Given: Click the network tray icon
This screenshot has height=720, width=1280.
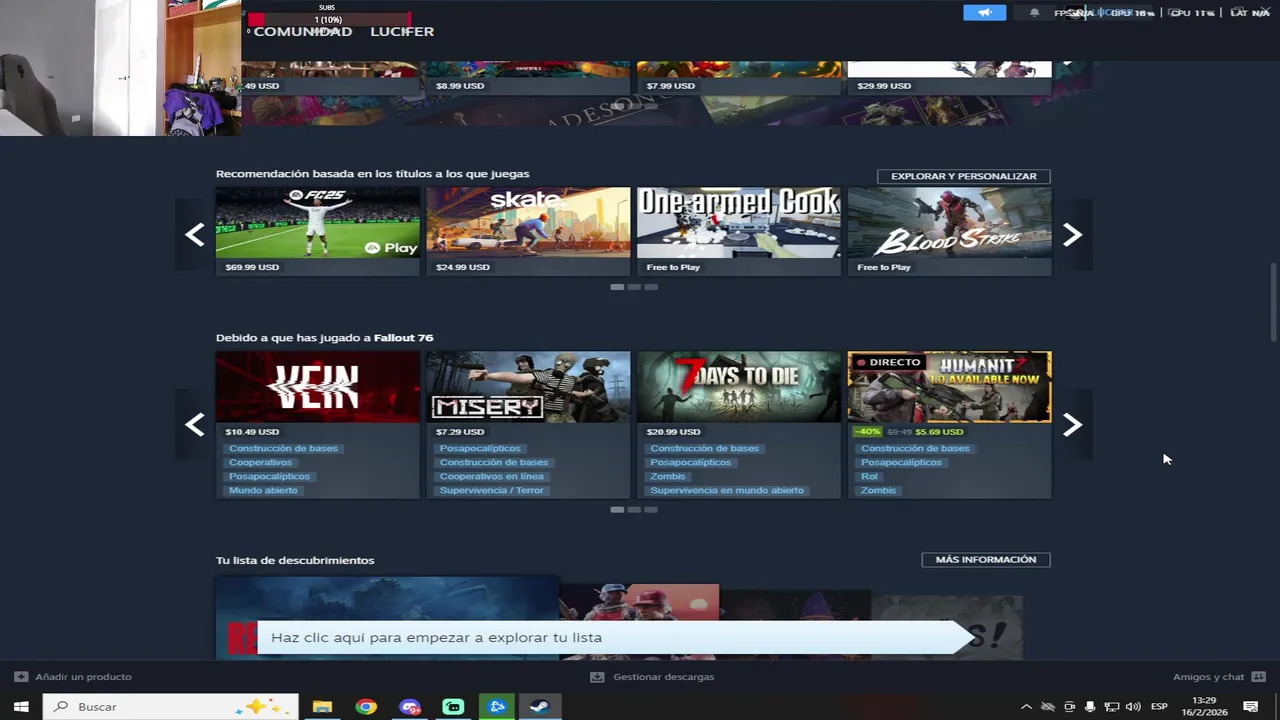Looking at the screenshot, I should [1111, 707].
